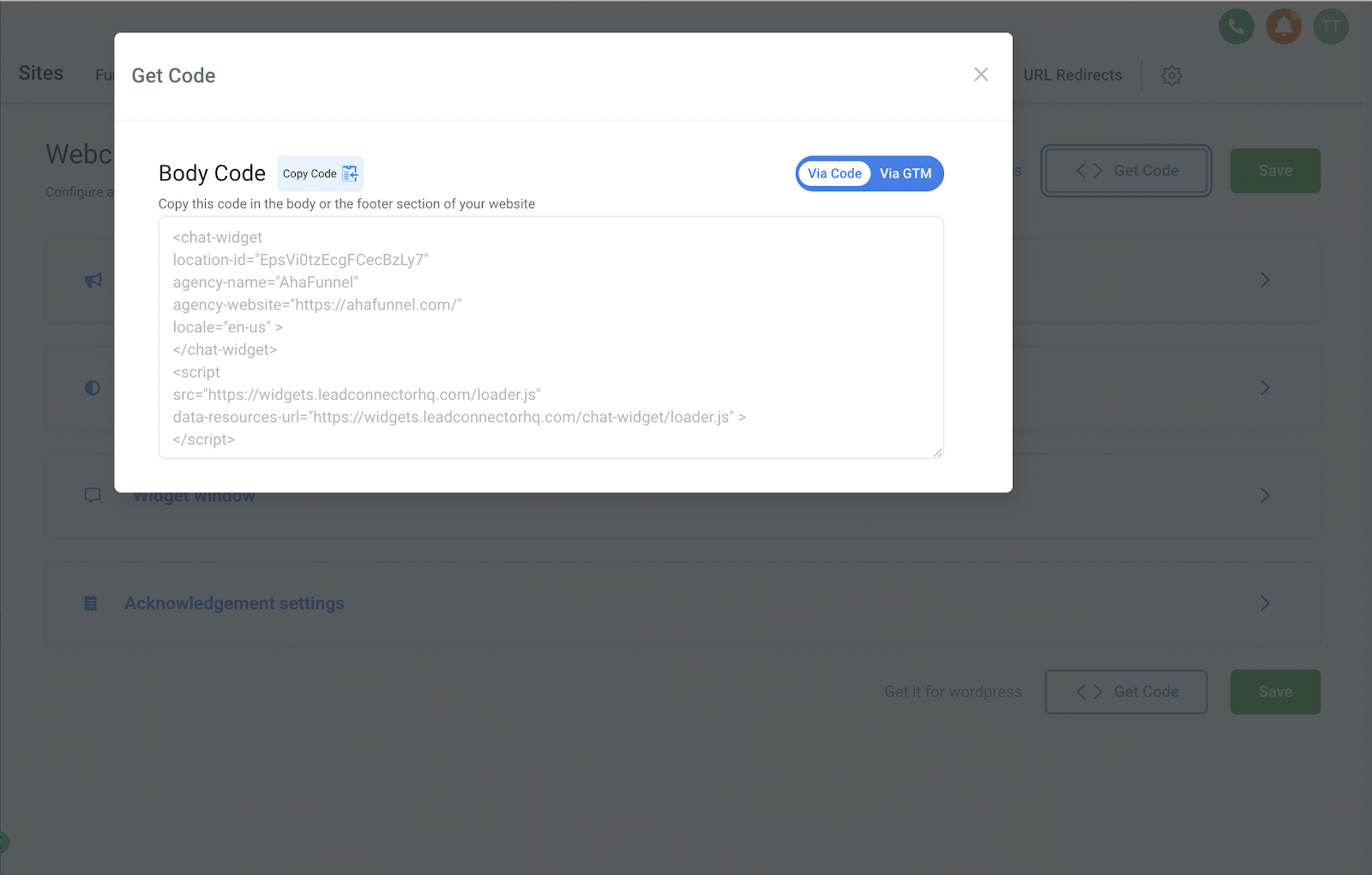1372x875 pixels.
Task: Close the Get Code dialog
Action: click(981, 75)
